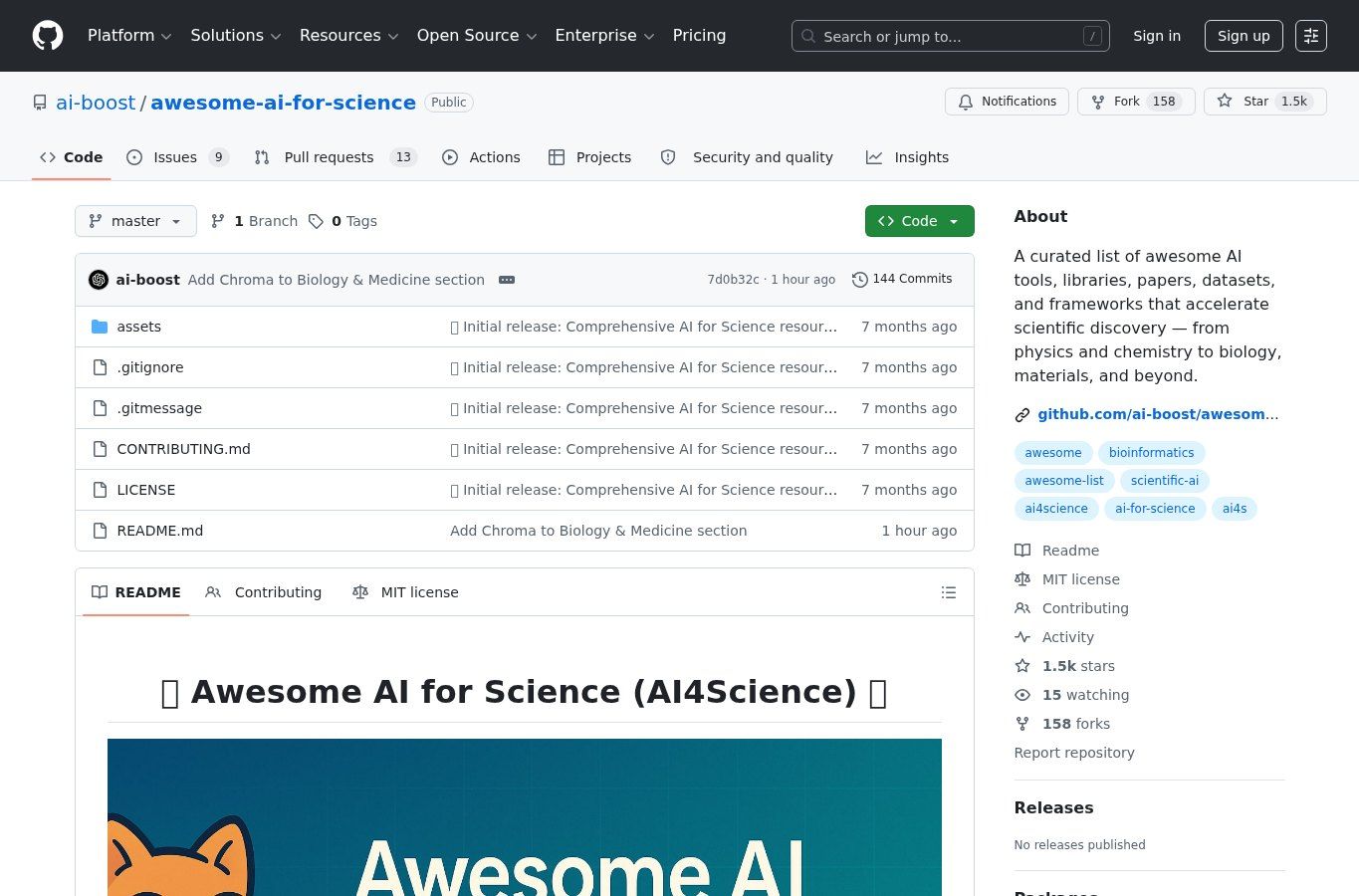Click the ai-boost avatar in commit row

pyautogui.click(x=99, y=280)
